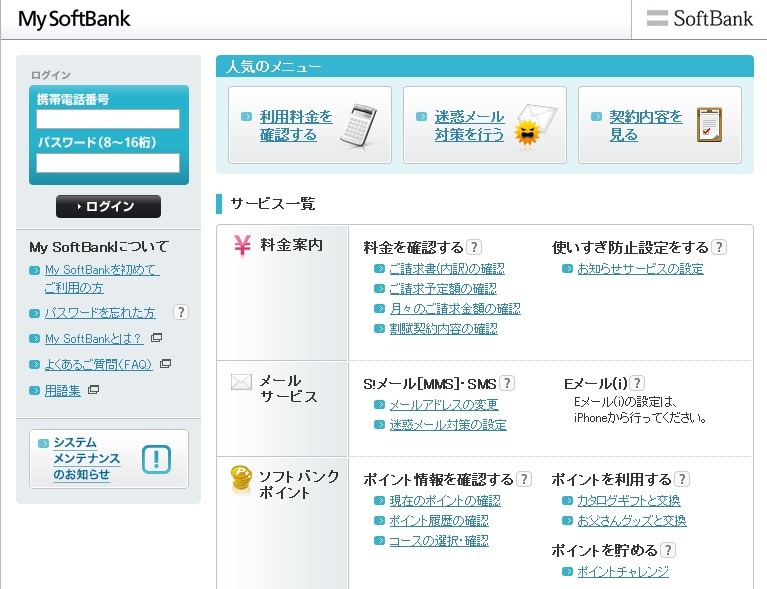Open 契約内容を見る popular menu link

point(646,125)
